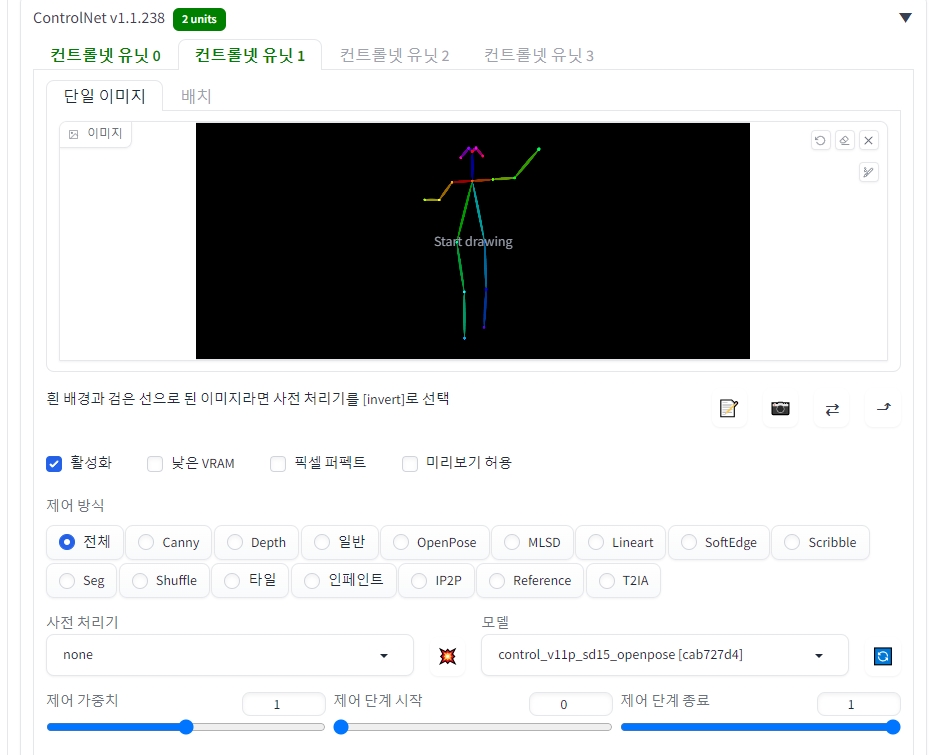Run preprocessor with the explosion icon
The width and height of the screenshot is (935, 755).
pos(447,656)
